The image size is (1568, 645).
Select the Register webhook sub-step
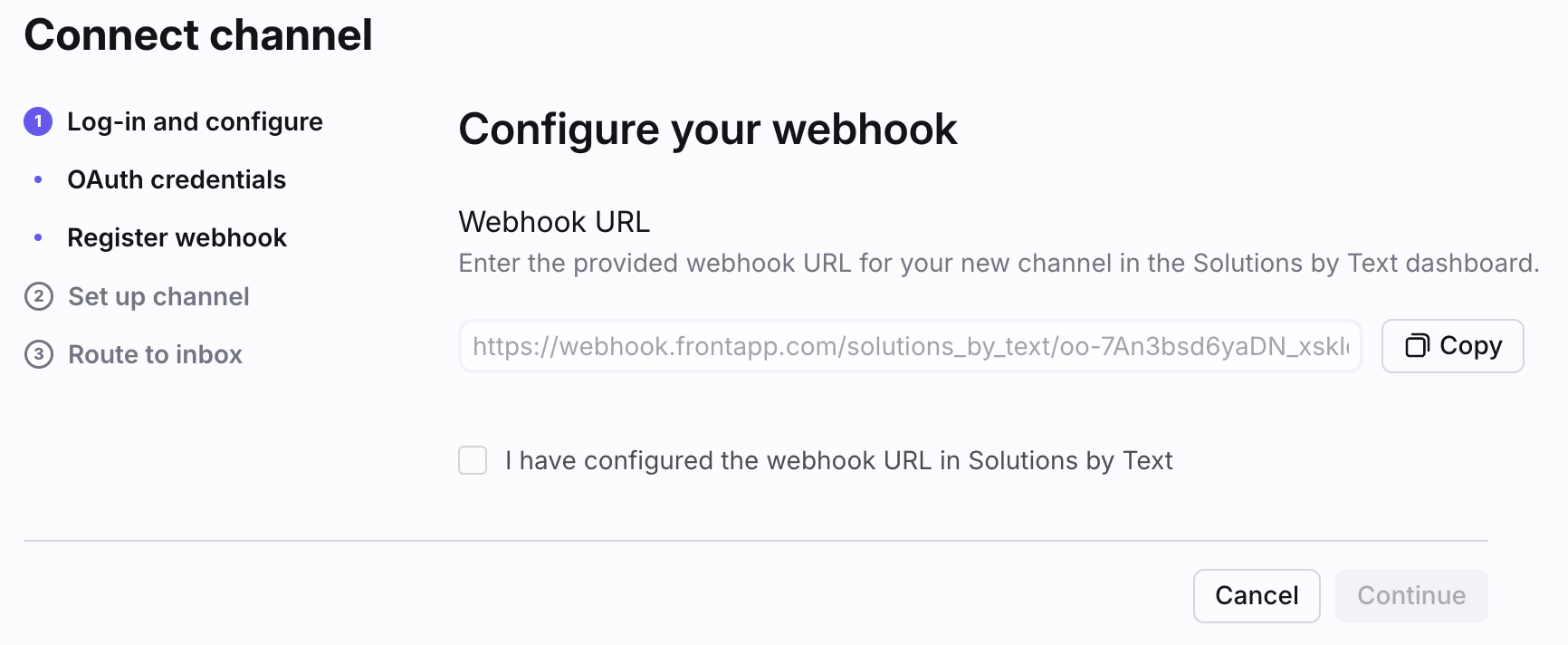tap(177, 237)
